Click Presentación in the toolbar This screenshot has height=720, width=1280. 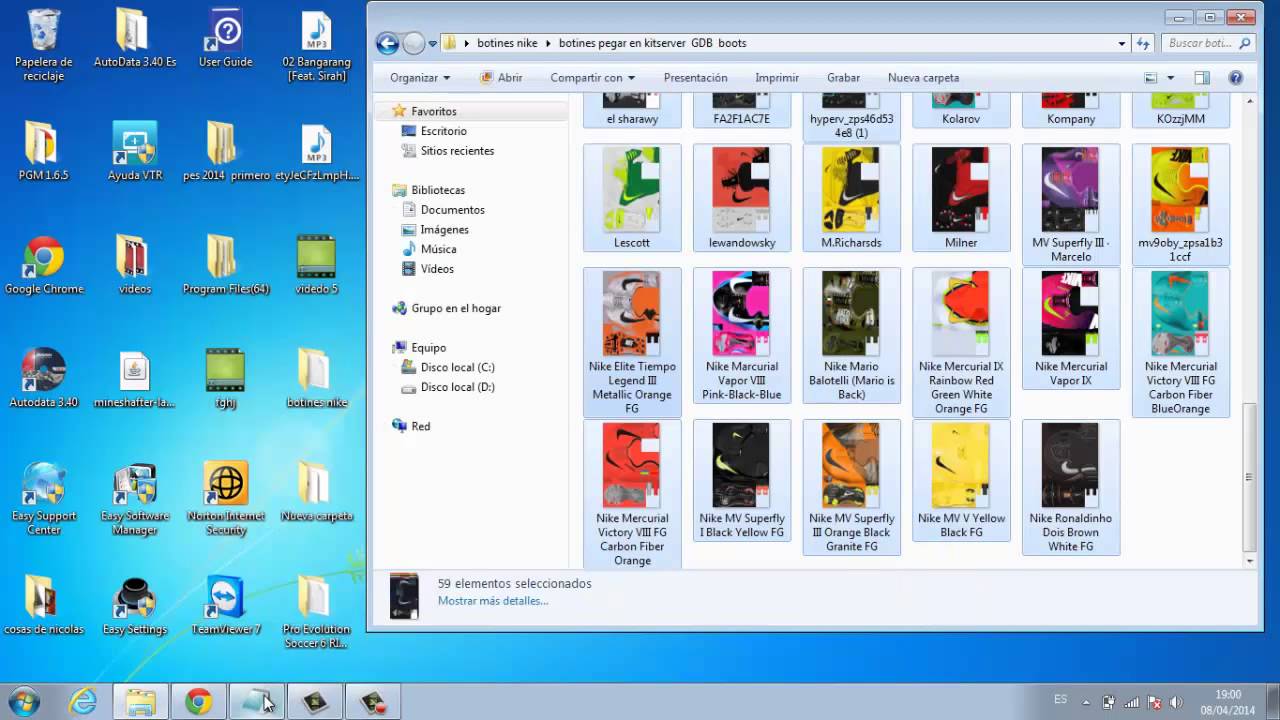point(695,78)
